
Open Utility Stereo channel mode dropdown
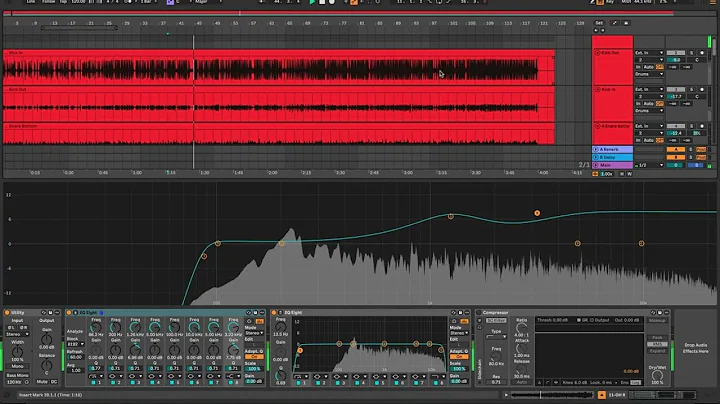(17, 334)
